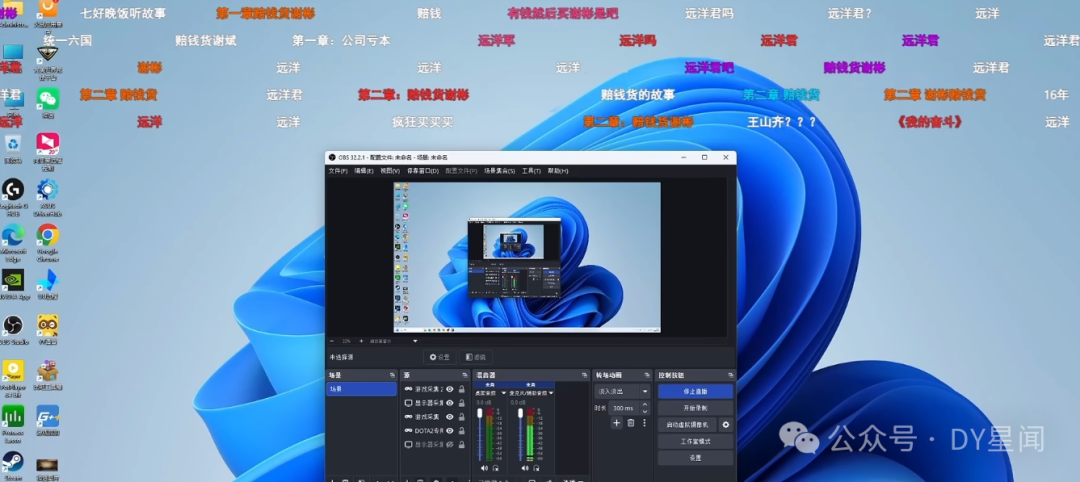The image size is (1080, 482).
Task: Hide the 游戏采集 2 source eye icon
Action: [450, 389]
